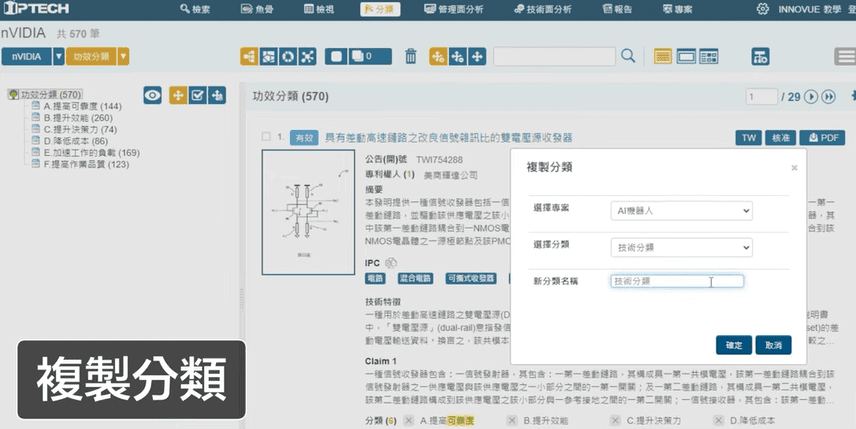Click the hamburger menu icon
This screenshot has width=856, height=429.
click(x=845, y=56)
